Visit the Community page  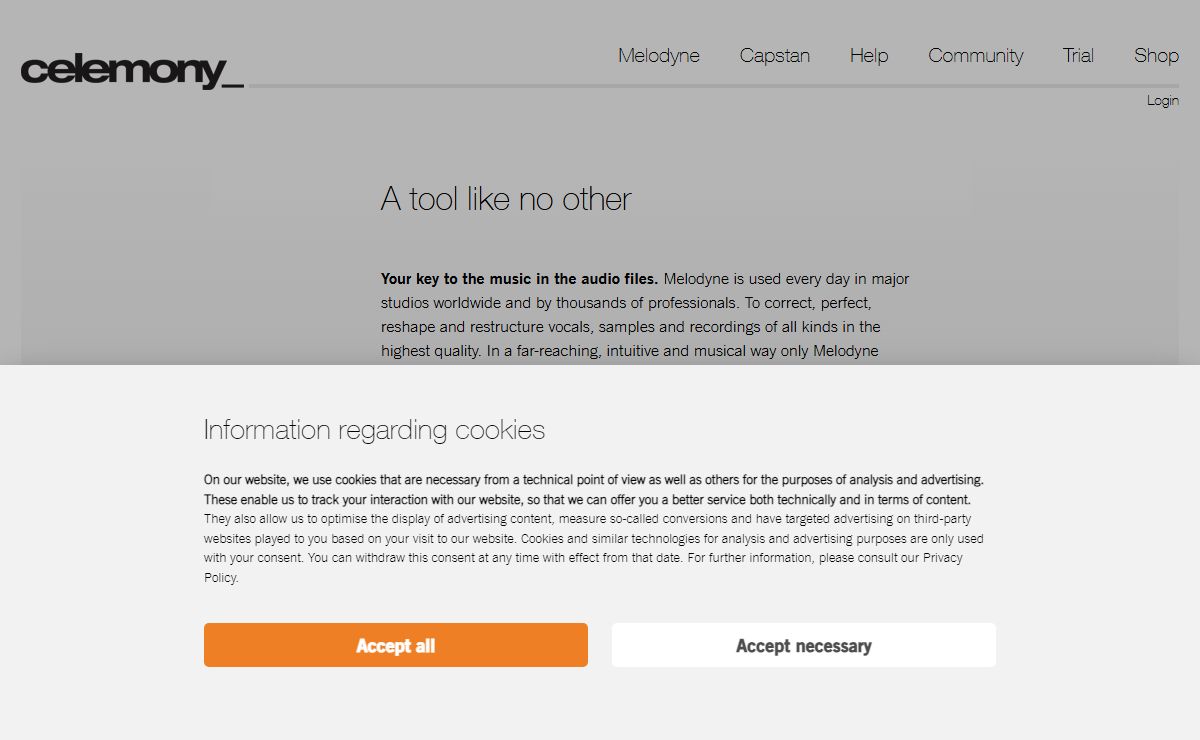976,56
